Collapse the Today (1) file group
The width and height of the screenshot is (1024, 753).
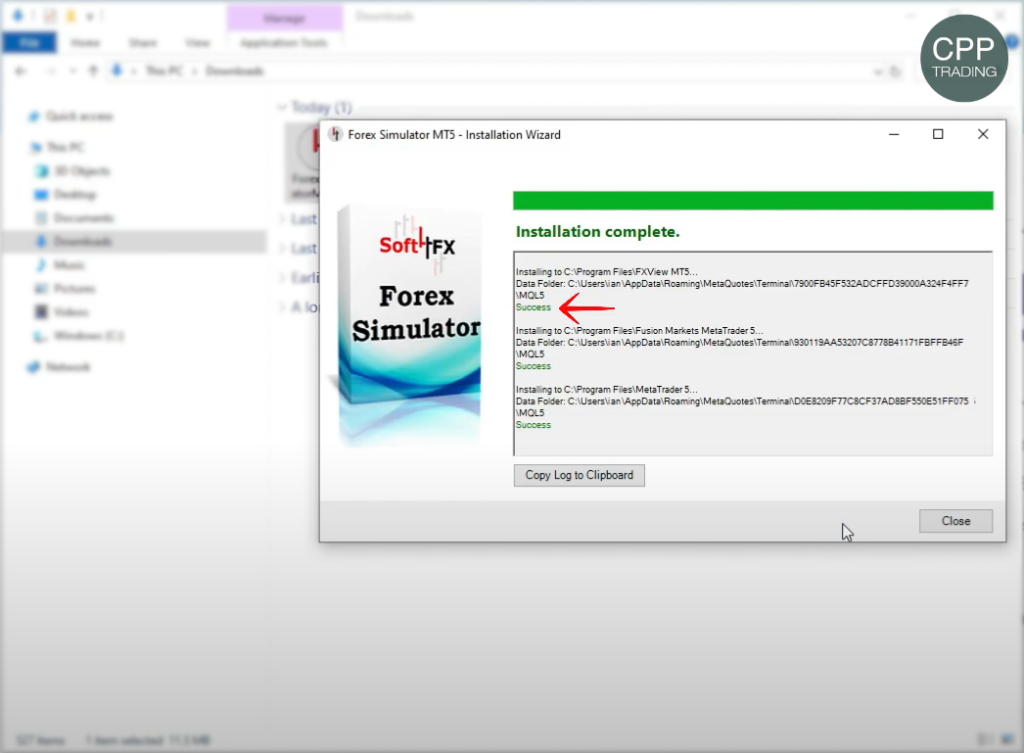[x=281, y=107]
